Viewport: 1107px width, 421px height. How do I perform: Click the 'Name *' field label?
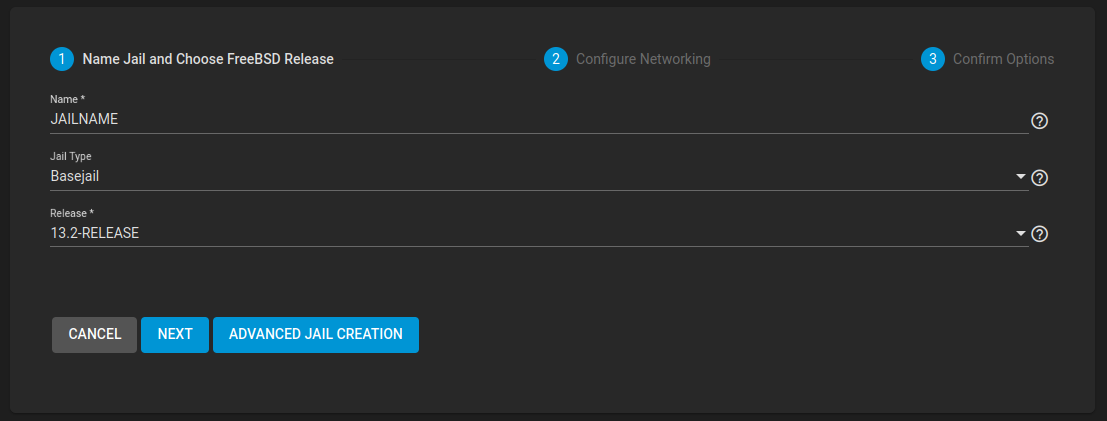point(68,100)
